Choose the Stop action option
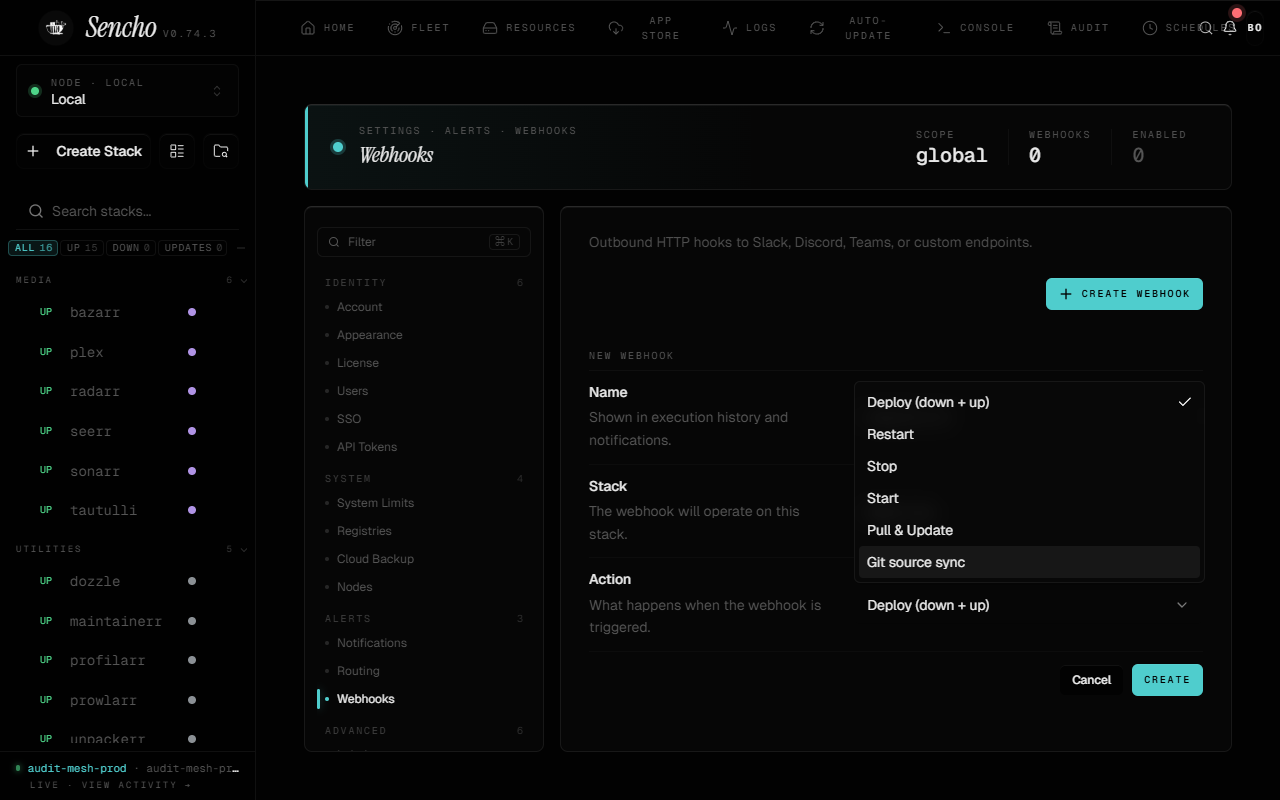 pos(1029,466)
